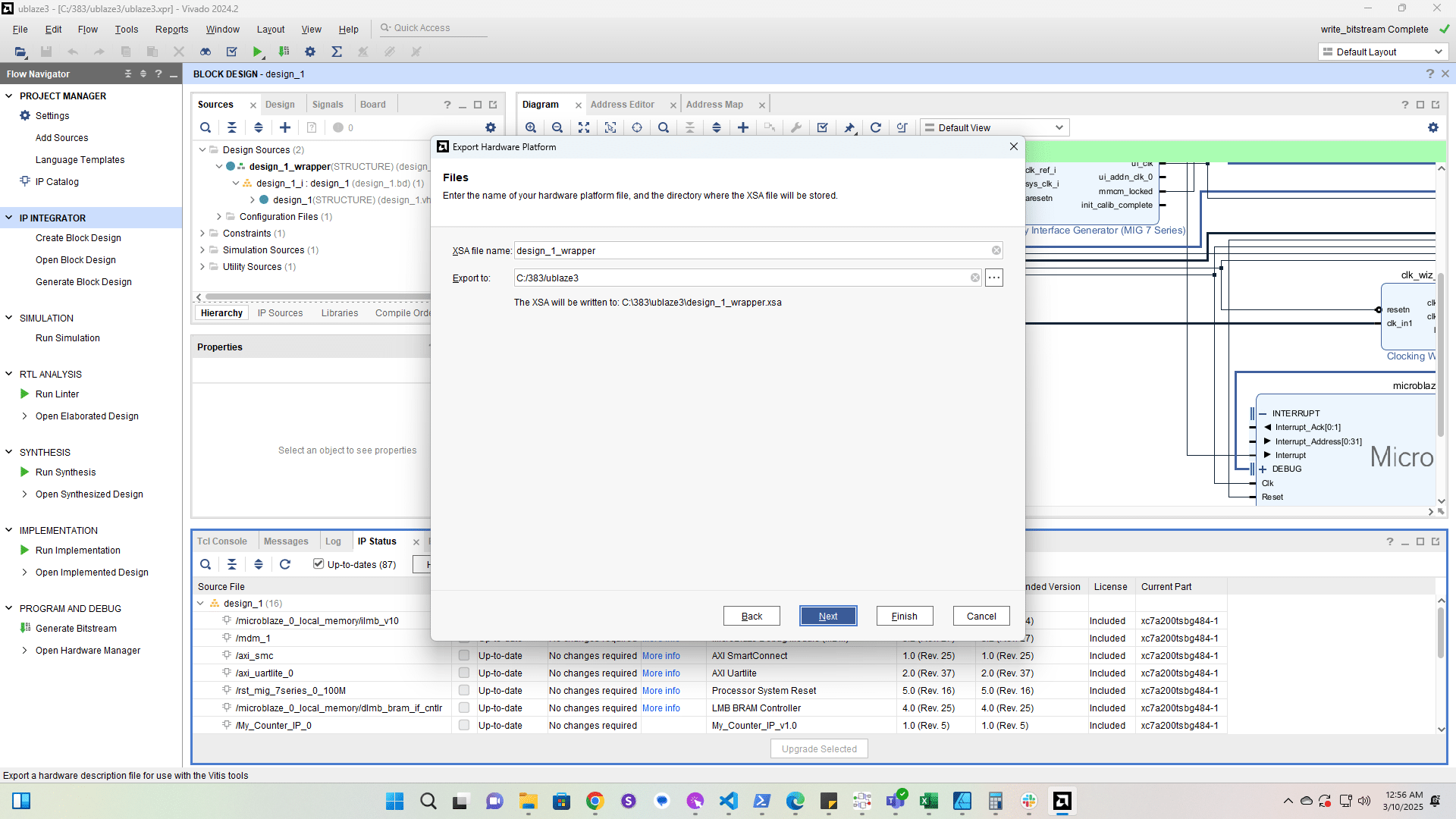Open the Reports menu

(x=171, y=29)
